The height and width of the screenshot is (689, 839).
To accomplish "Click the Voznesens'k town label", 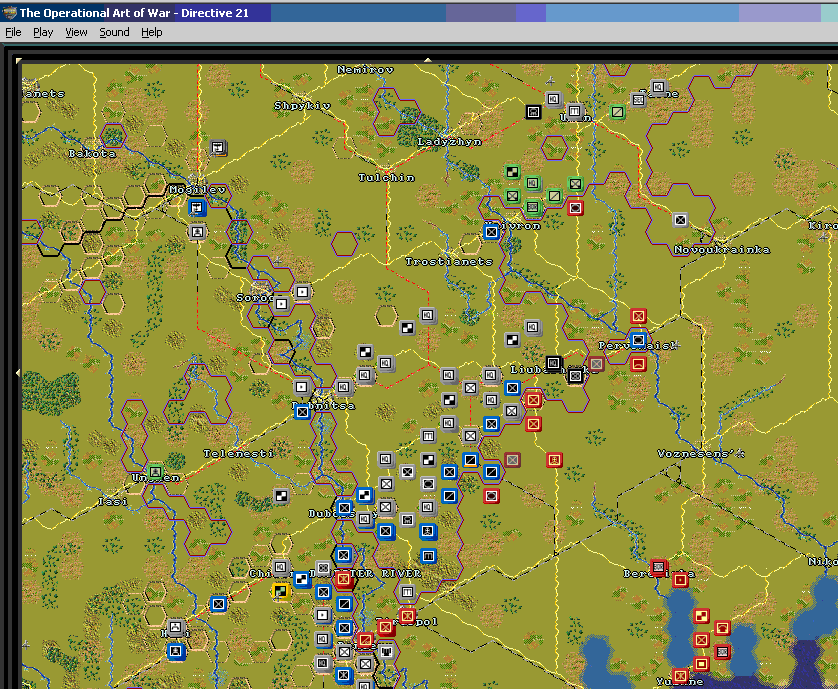I will pyautogui.click(x=700, y=454).
